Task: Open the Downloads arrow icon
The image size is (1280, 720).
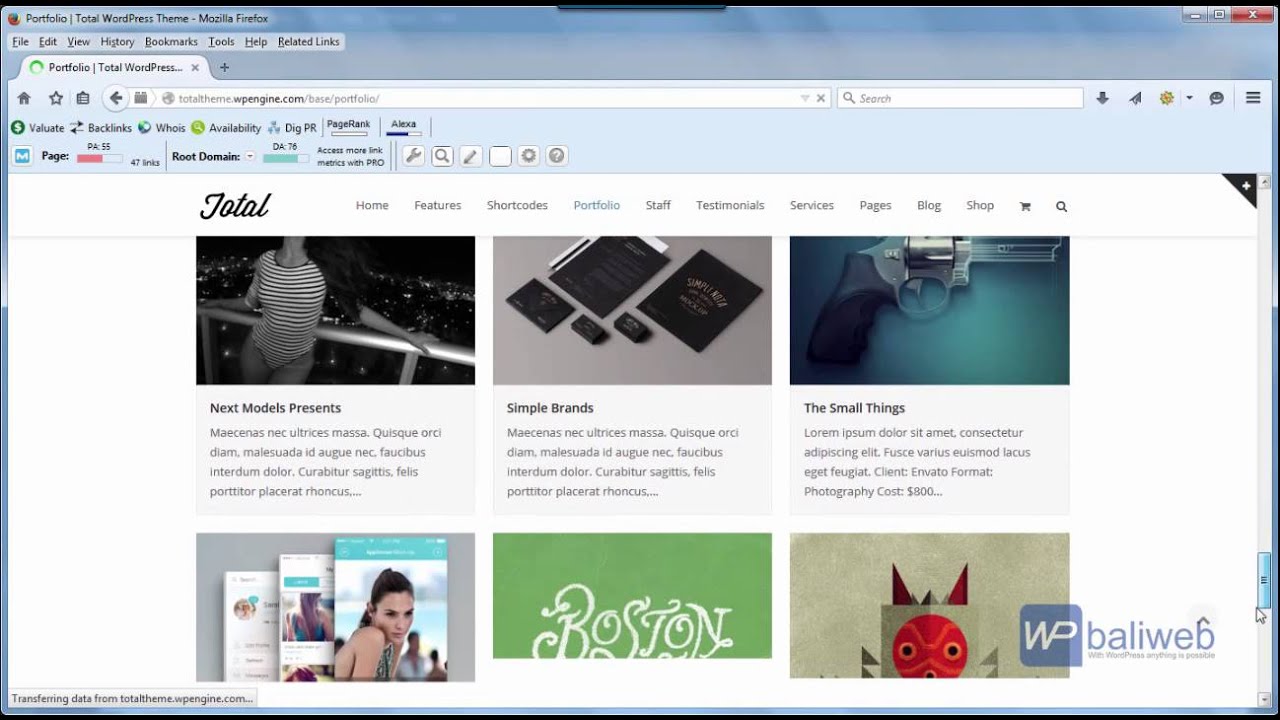Action: (x=1102, y=98)
